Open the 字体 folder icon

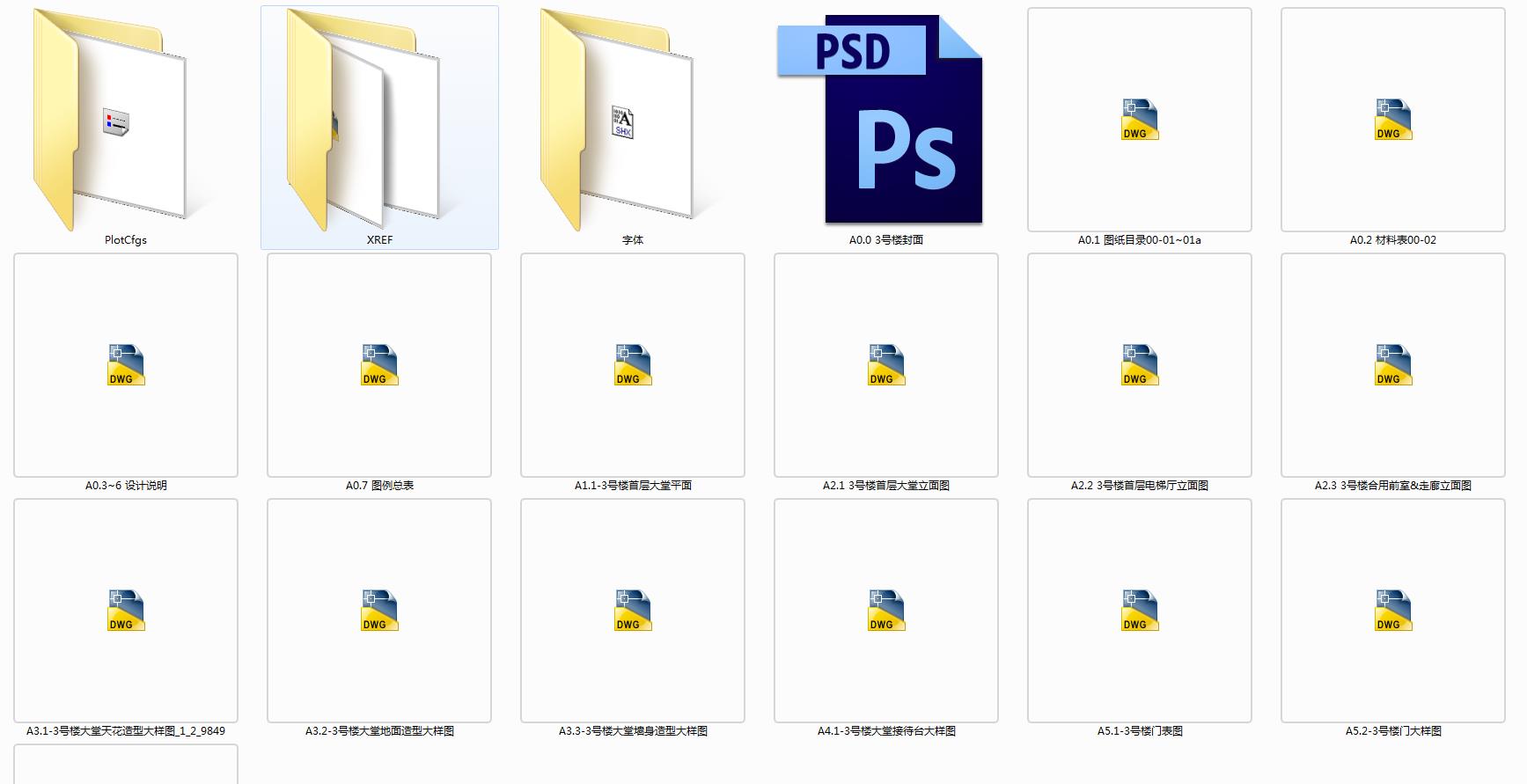click(x=617, y=120)
